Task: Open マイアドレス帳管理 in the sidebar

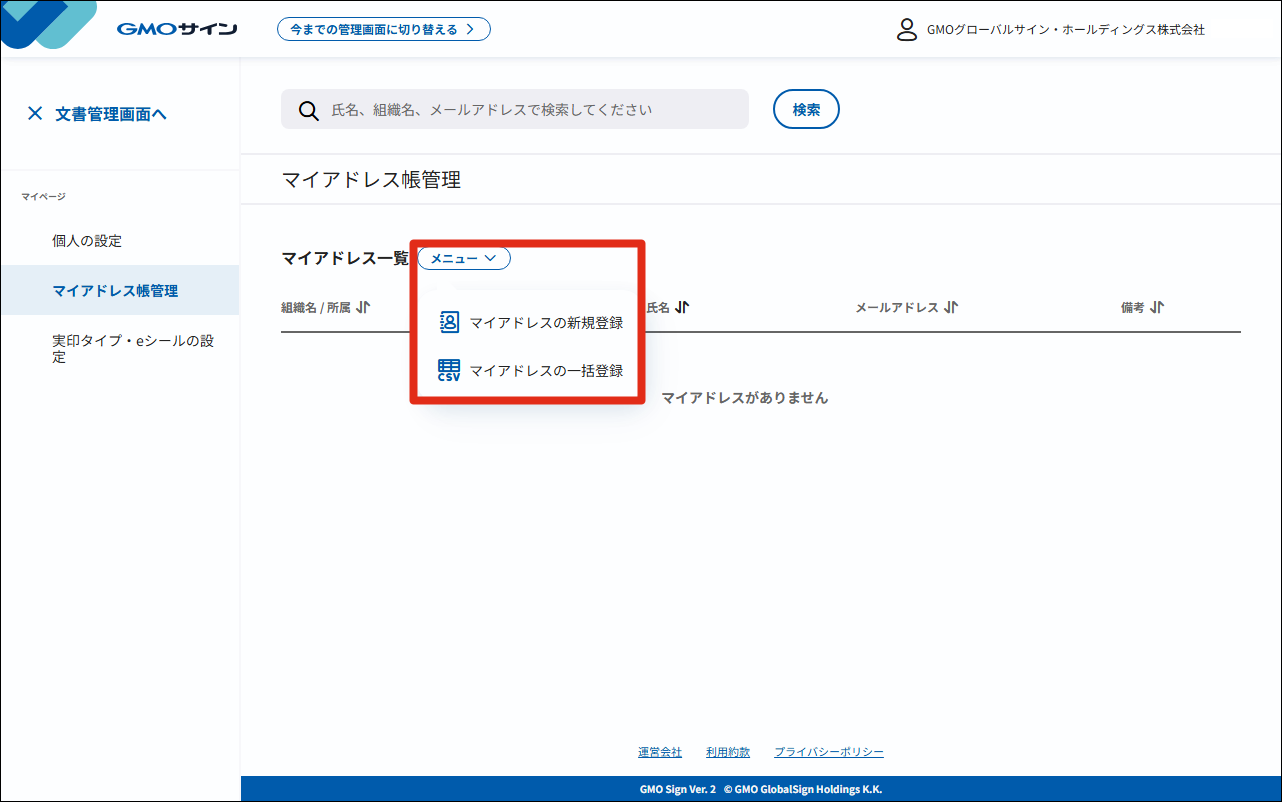Action: [x=120, y=291]
